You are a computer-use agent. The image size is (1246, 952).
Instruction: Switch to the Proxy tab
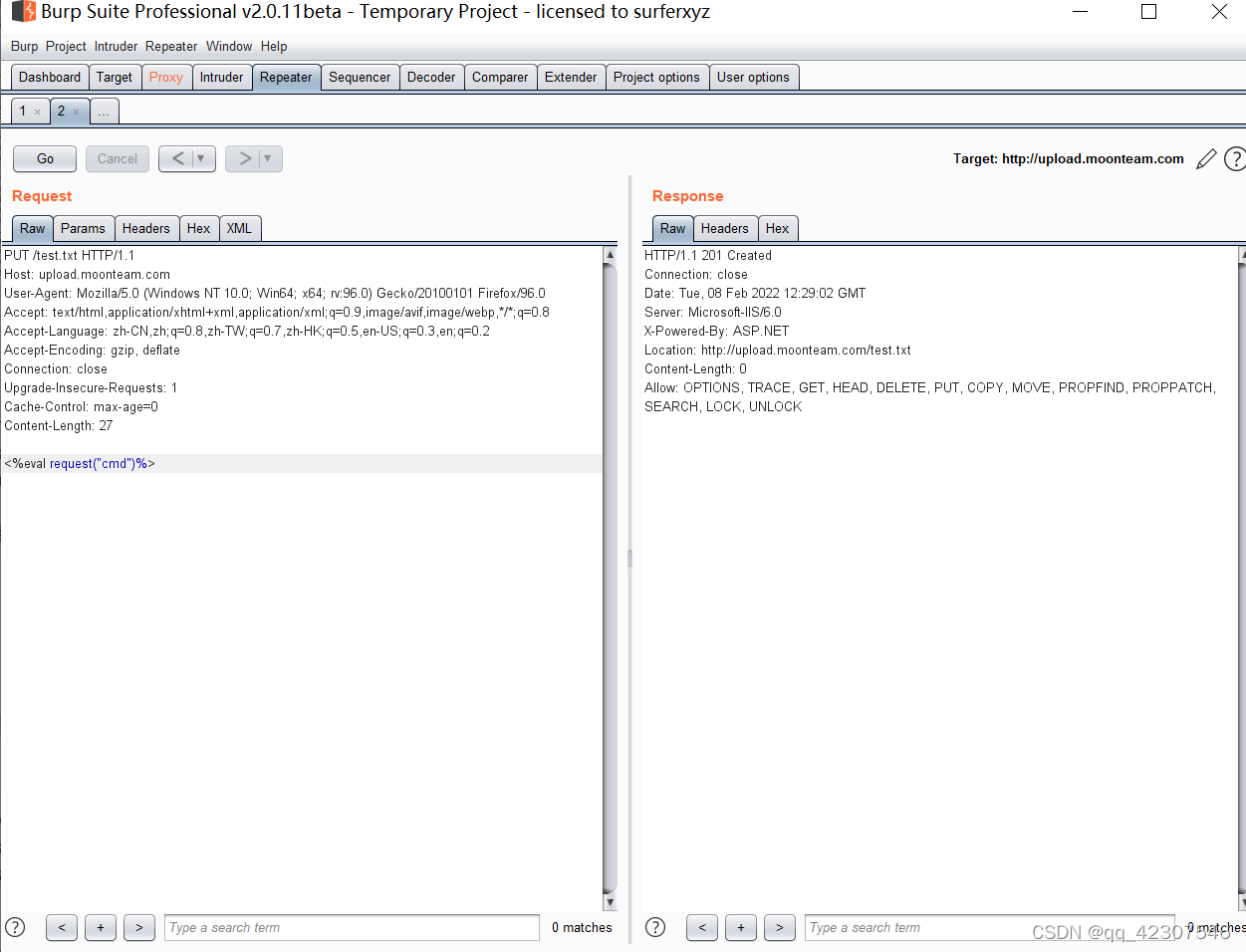(x=166, y=77)
